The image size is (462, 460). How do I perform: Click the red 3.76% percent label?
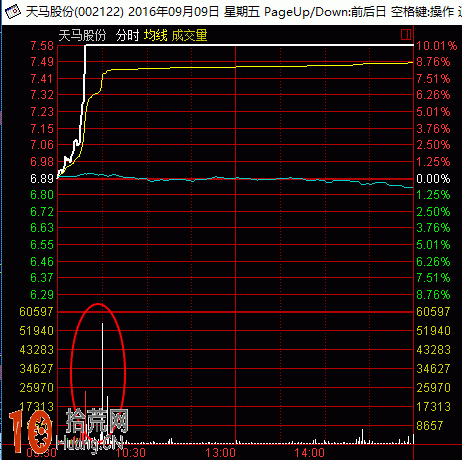click(433, 128)
